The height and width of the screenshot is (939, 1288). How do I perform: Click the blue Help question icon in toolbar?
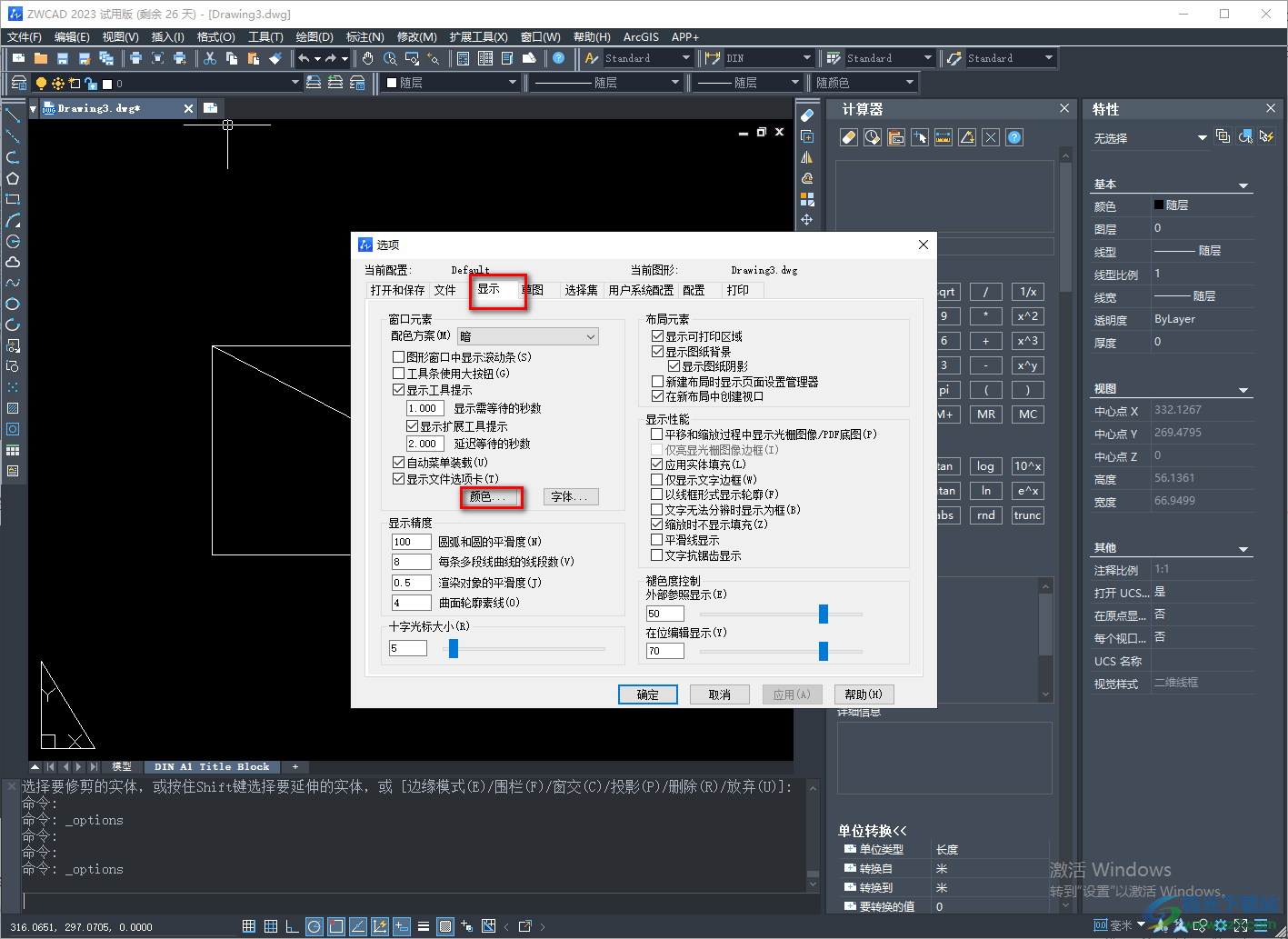559,58
